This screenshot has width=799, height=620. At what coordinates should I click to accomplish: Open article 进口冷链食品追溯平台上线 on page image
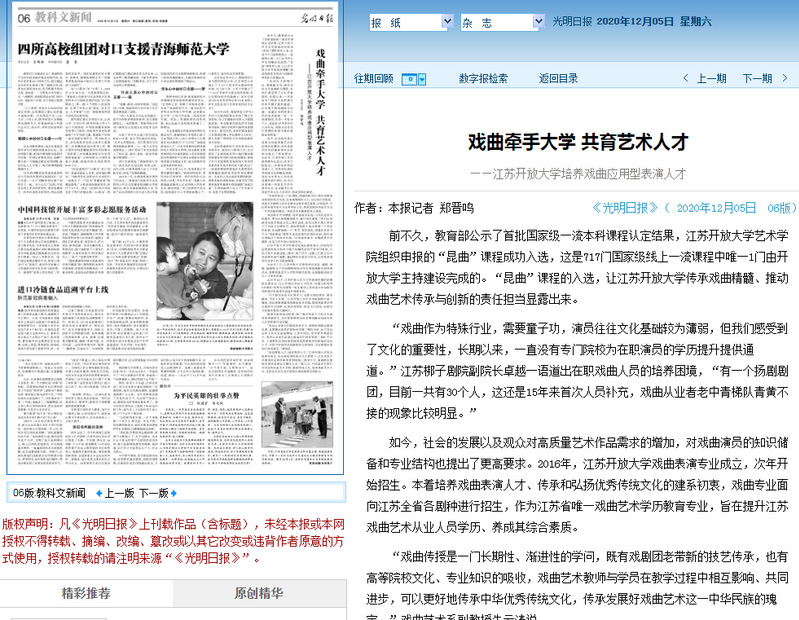pyautogui.click(x=63, y=289)
